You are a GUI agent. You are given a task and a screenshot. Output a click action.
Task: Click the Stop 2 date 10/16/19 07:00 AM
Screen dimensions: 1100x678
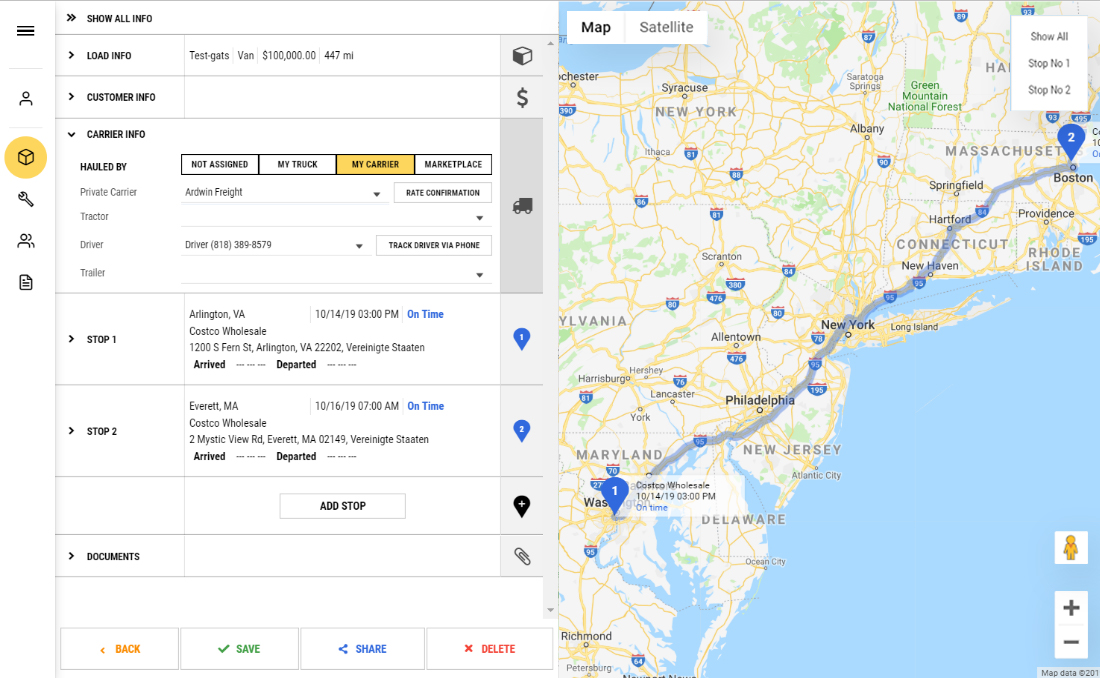tap(356, 406)
